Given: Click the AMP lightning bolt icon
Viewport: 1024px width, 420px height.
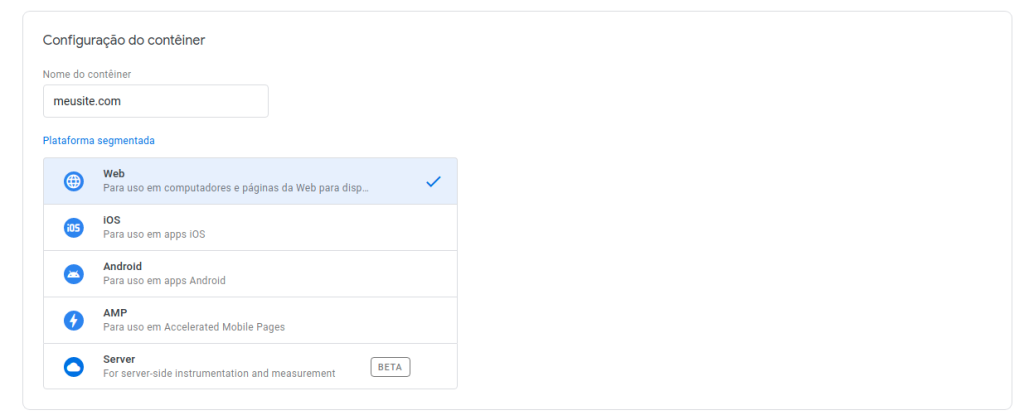Looking at the screenshot, I should [74, 321].
